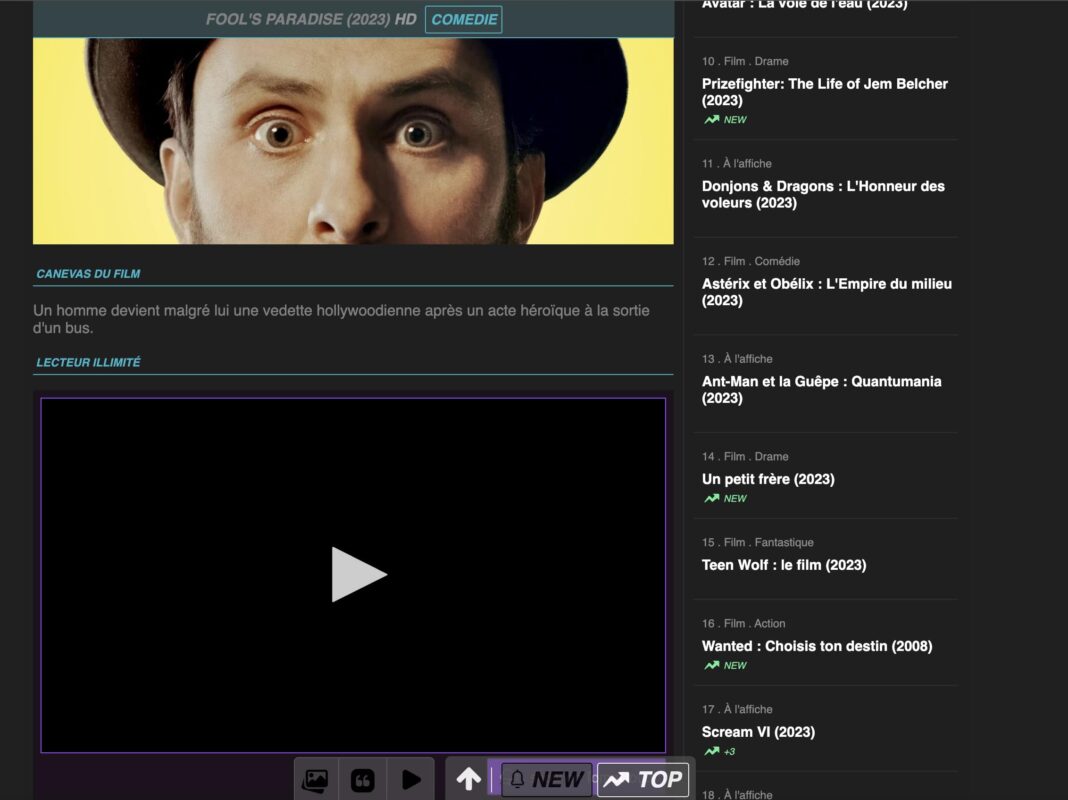This screenshot has height=800, width=1068.
Task: Click the '15 . Film . Fantastique' label
Action: (757, 543)
